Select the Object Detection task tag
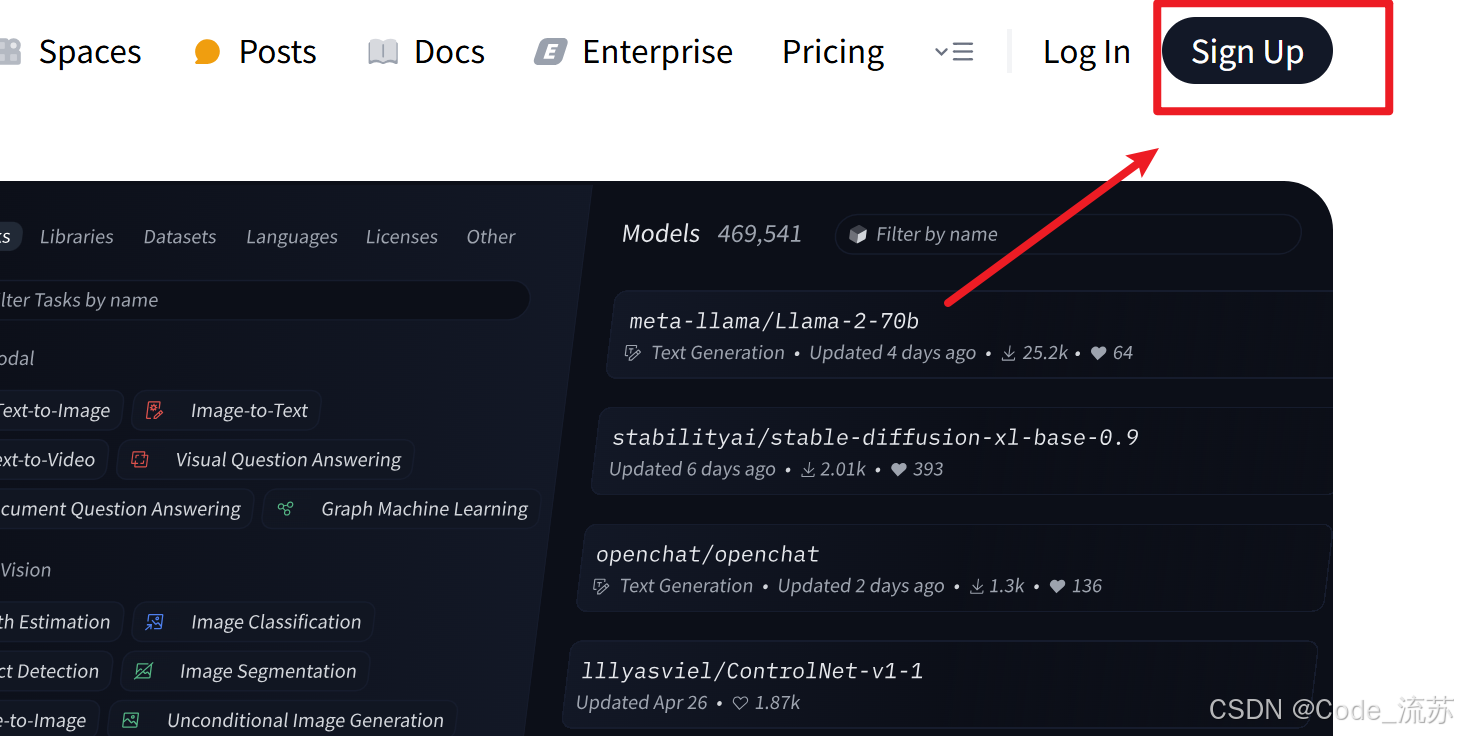This screenshot has width=1458, height=736. [x=55, y=671]
